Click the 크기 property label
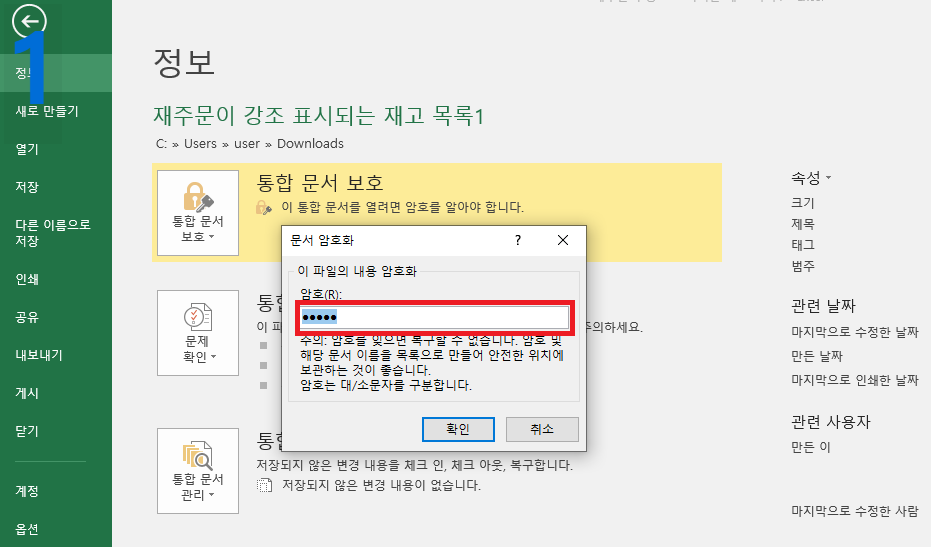The image size is (931, 547). tap(803, 203)
